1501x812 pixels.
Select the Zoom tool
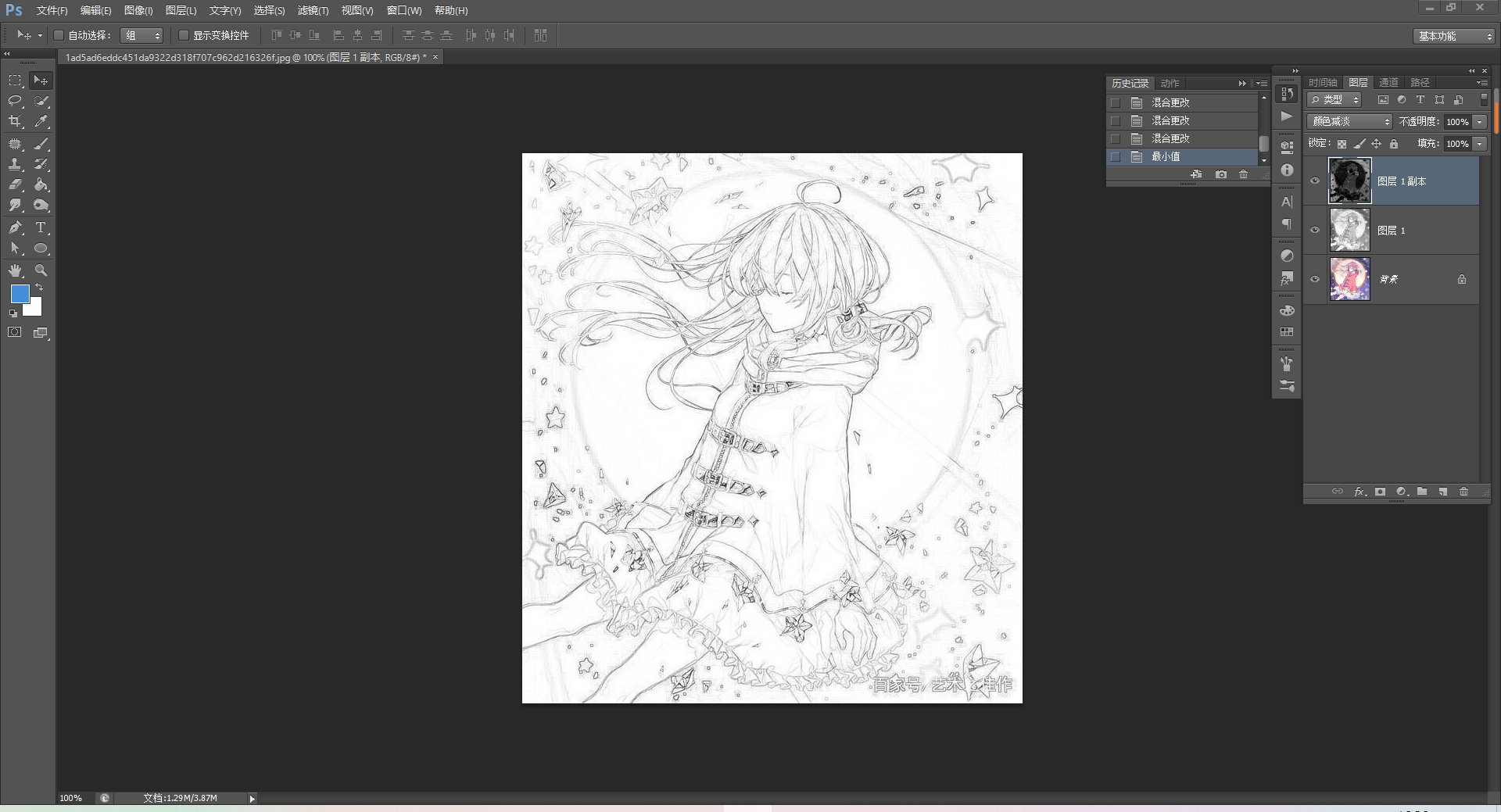click(x=41, y=270)
